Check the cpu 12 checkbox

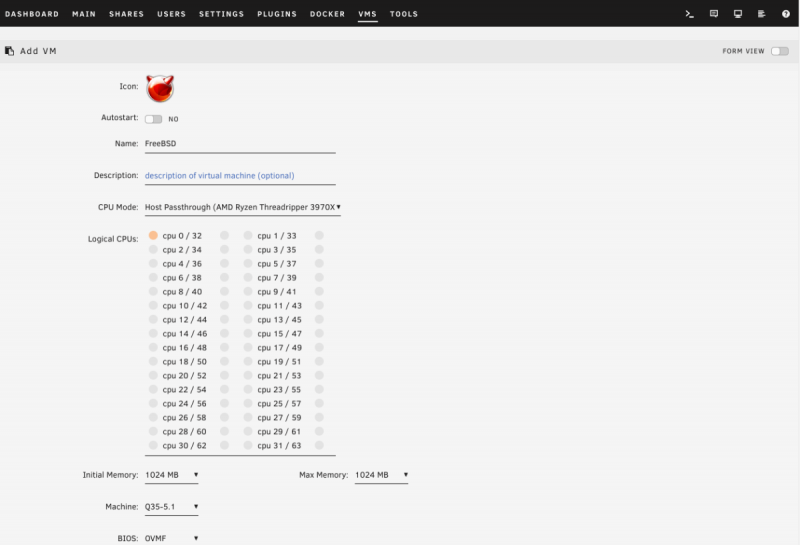[153, 319]
